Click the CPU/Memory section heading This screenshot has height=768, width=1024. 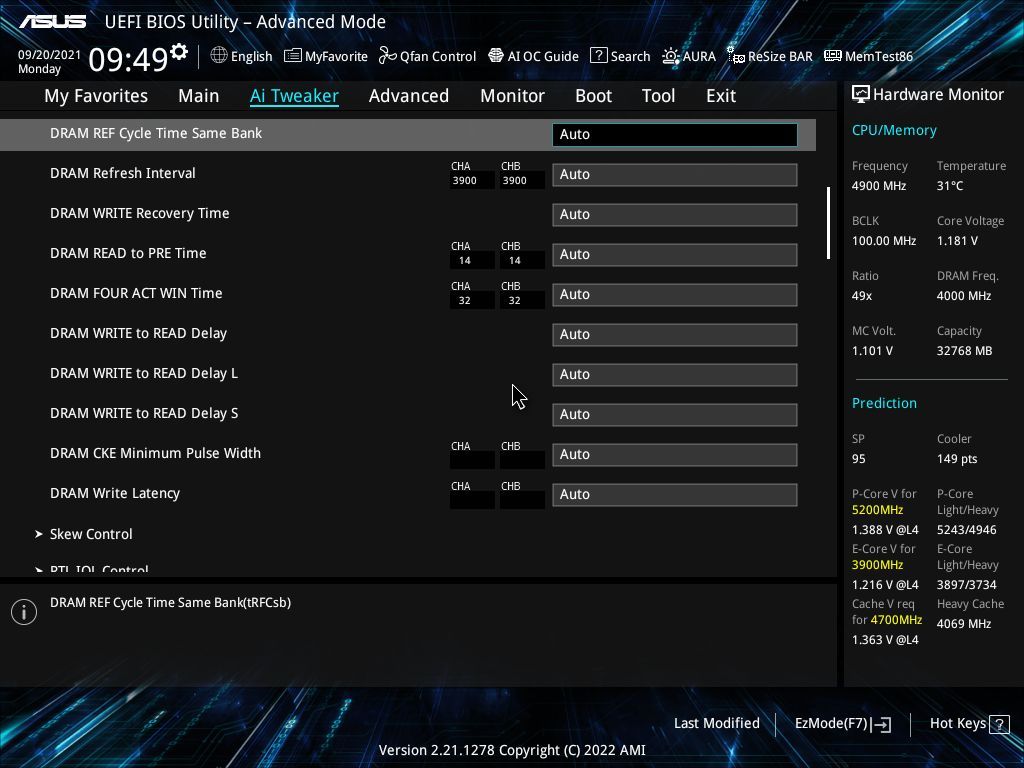[x=894, y=131]
